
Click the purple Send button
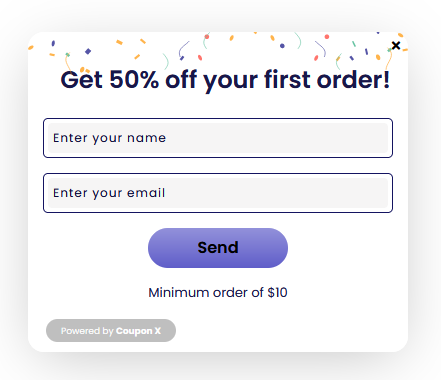[218, 248]
